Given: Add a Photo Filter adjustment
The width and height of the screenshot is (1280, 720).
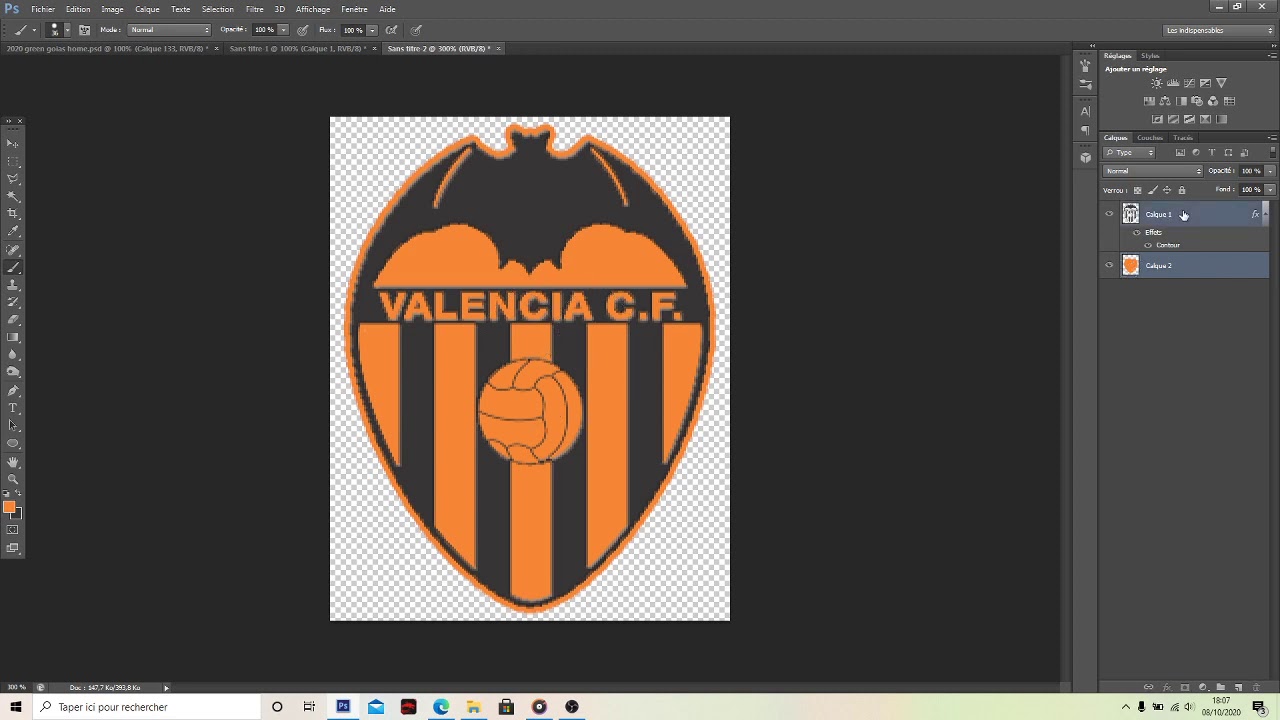Looking at the screenshot, I should pyautogui.click(x=1197, y=101).
